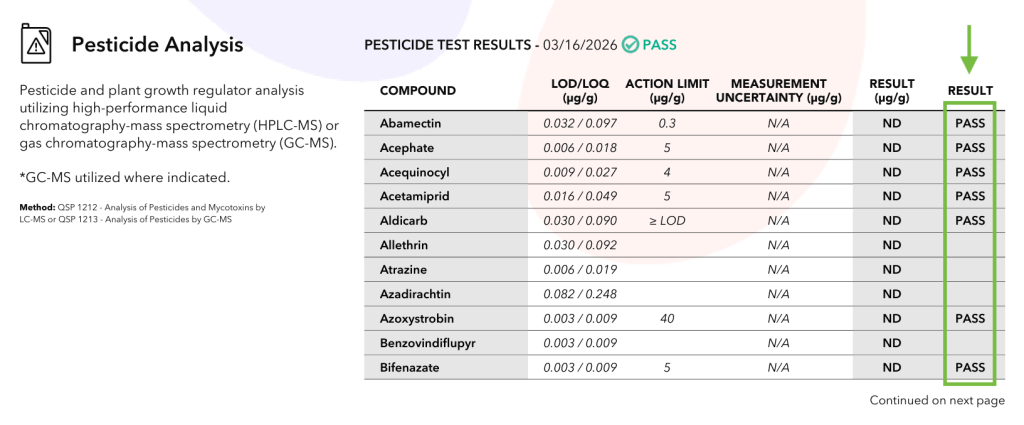Click the COMPOUND column header
Viewport: 1024px width, 425px height.
[x=418, y=91]
